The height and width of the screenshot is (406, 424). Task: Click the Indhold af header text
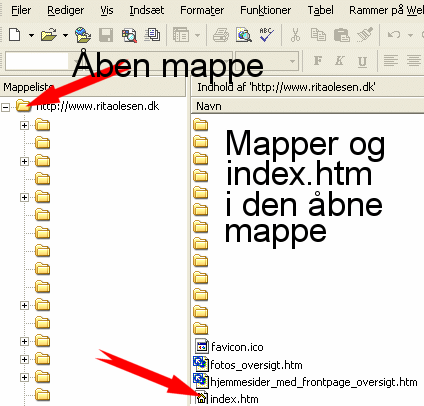click(x=286, y=87)
